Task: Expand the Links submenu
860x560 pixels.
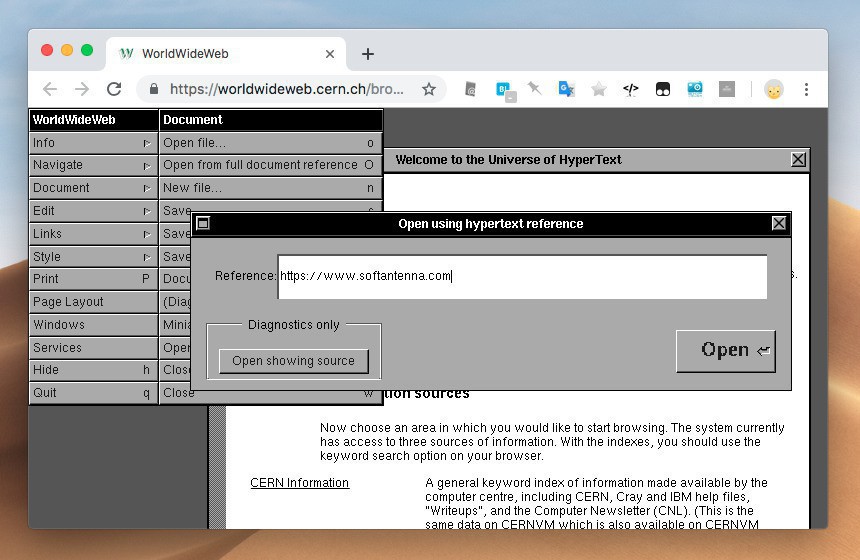Action: pyautogui.click(x=94, y=234)
